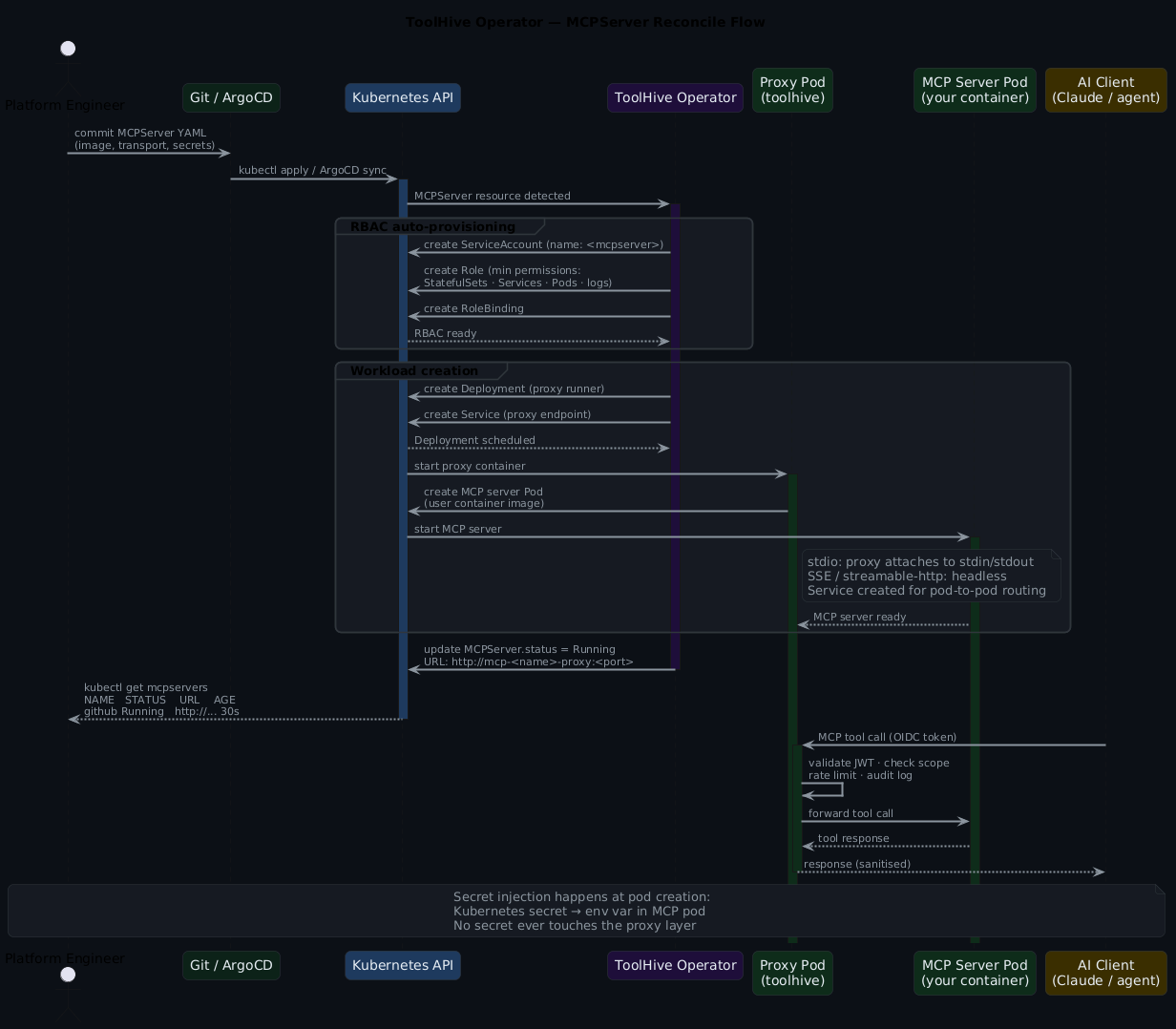Click the bottom AI Client participant box
Image resolution: width=1176 pixels, height=1029 pixels.
(1105, 973)
